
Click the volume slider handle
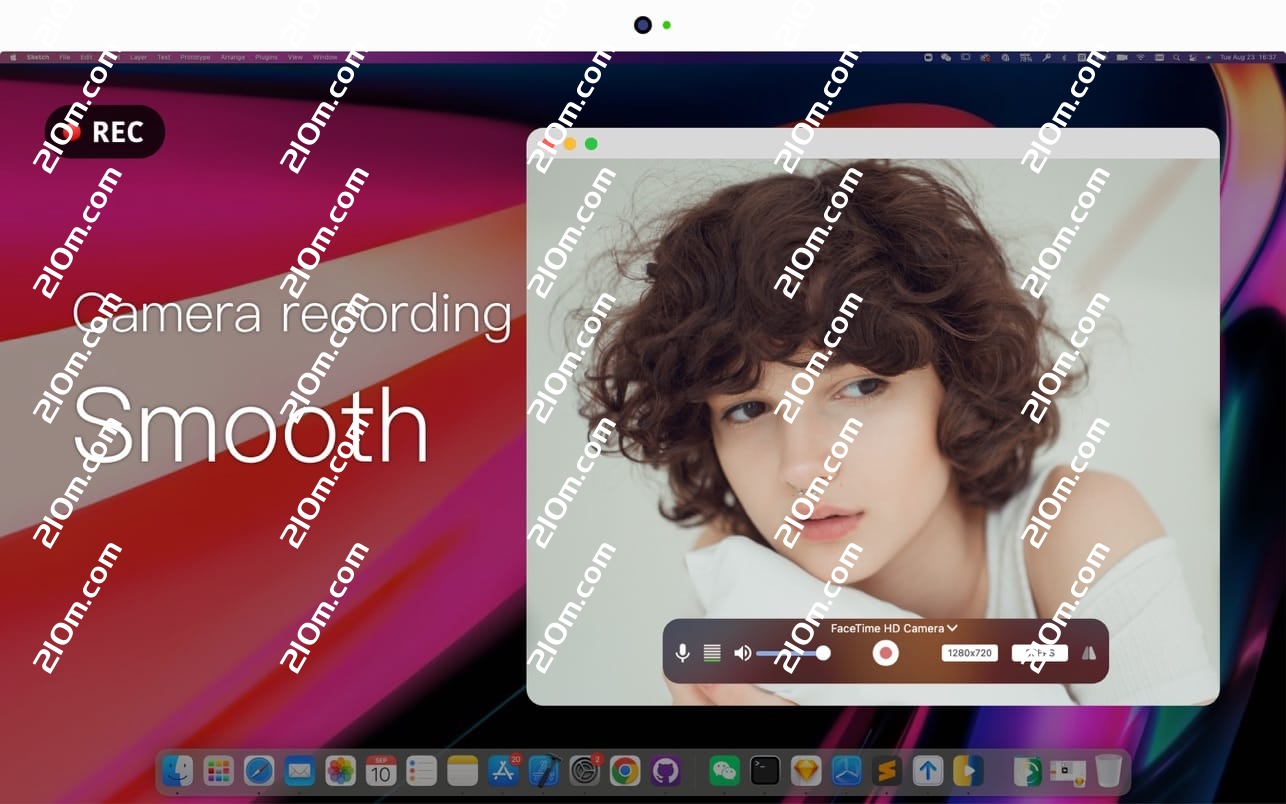pyautogui.click(x=823, y=653)
